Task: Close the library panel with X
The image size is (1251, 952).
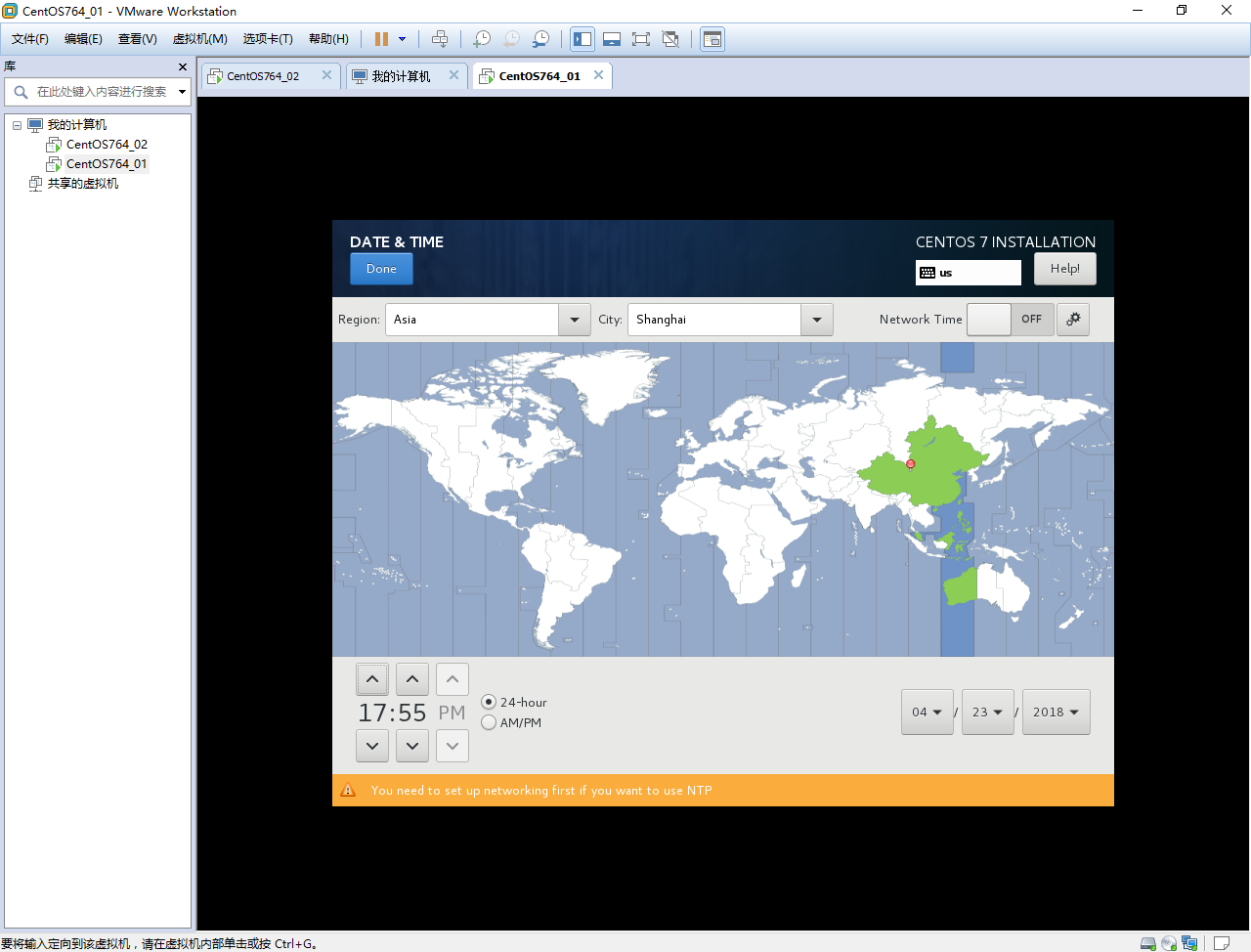Action: pos(182,66)
